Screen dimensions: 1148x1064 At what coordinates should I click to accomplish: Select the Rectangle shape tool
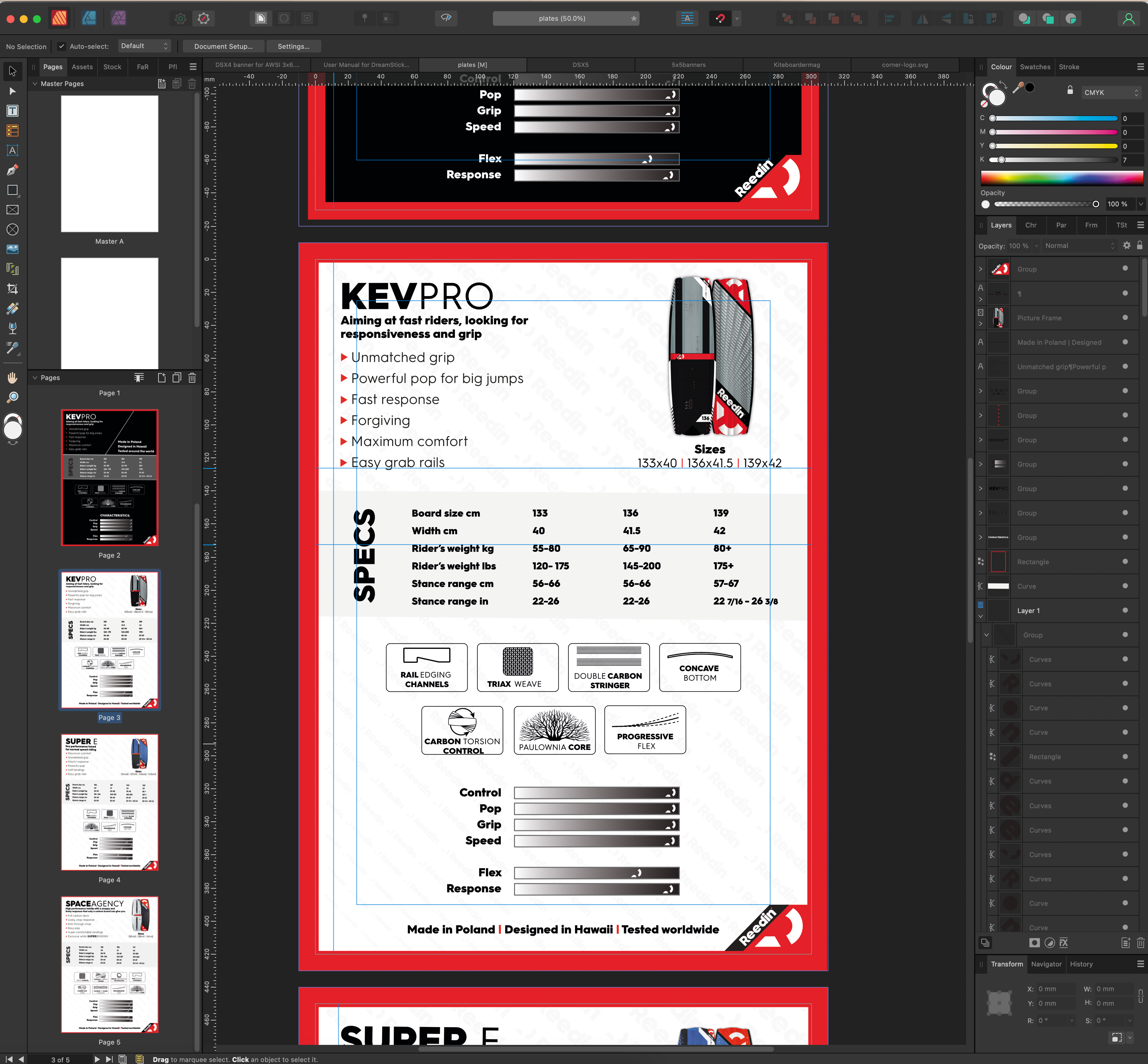click(x=12, y=190)
